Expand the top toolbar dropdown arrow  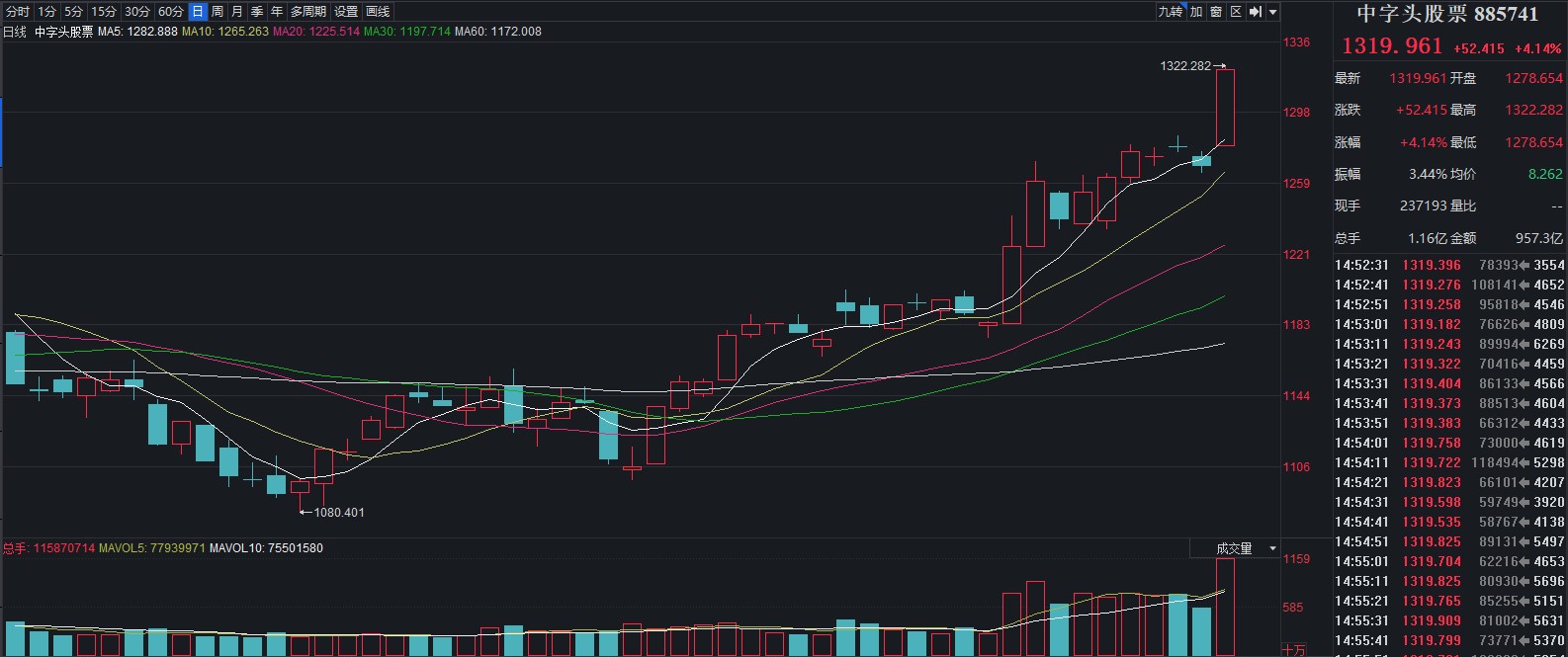click(x=1273, y=12)
